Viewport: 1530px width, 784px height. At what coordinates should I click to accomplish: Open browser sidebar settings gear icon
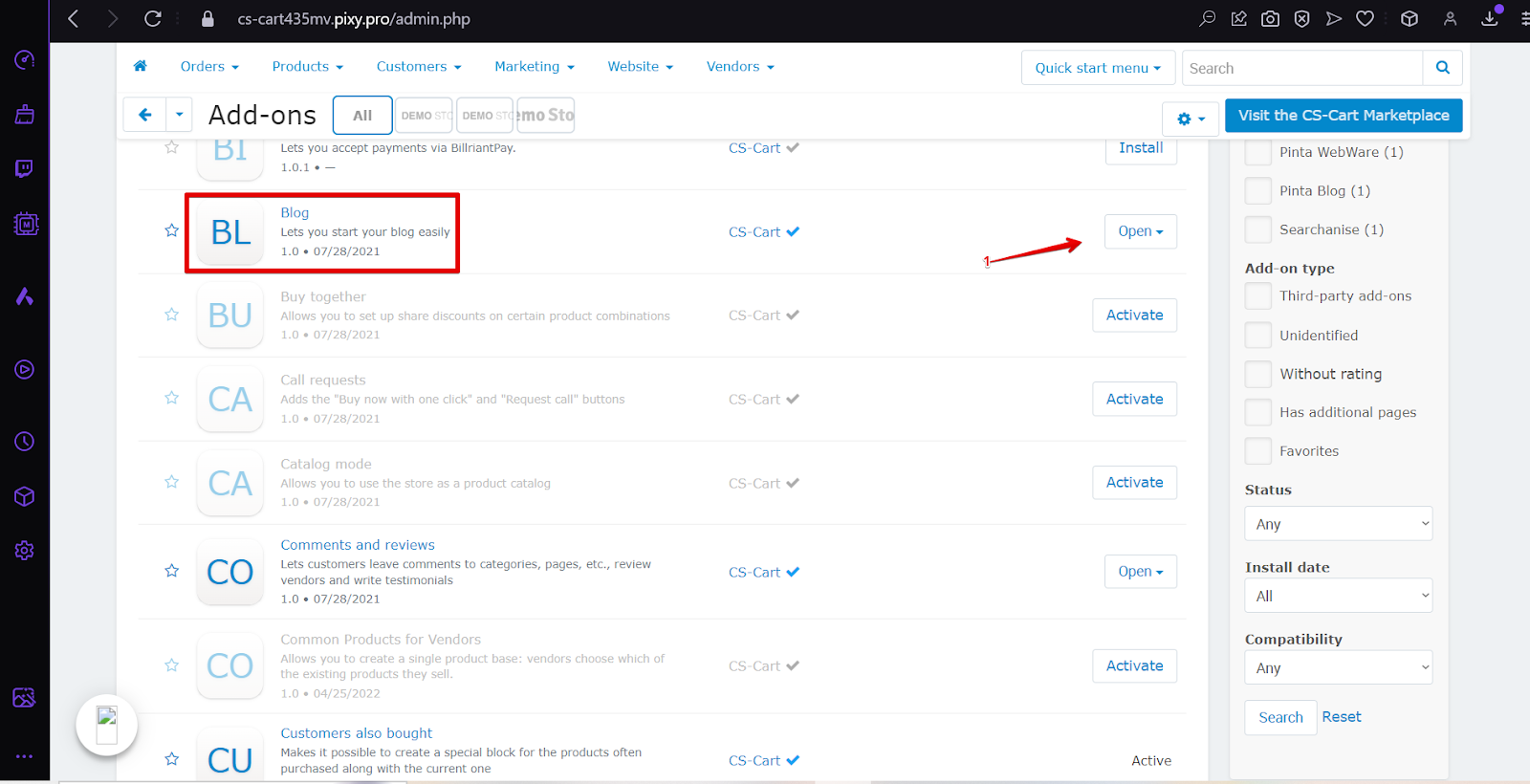[x=25, y=551]
